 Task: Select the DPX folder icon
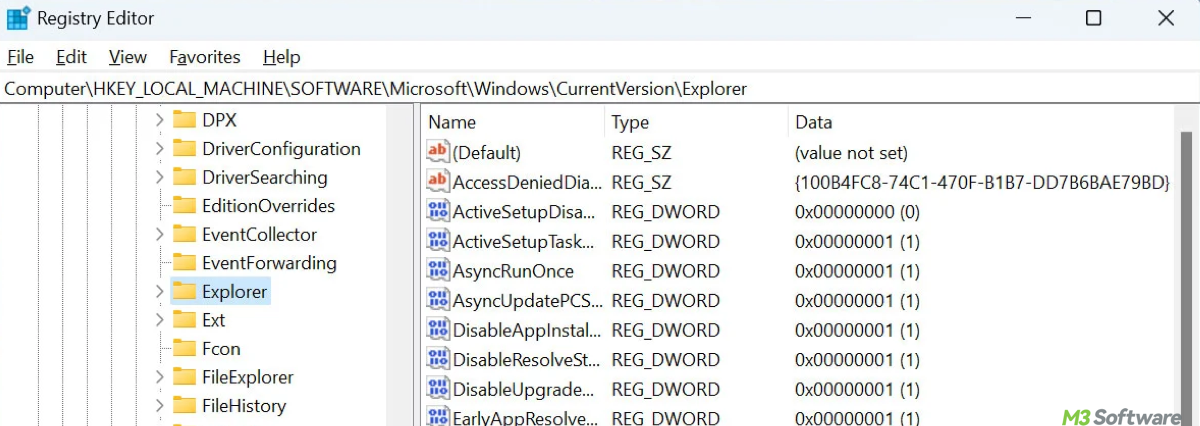[184, 120]
